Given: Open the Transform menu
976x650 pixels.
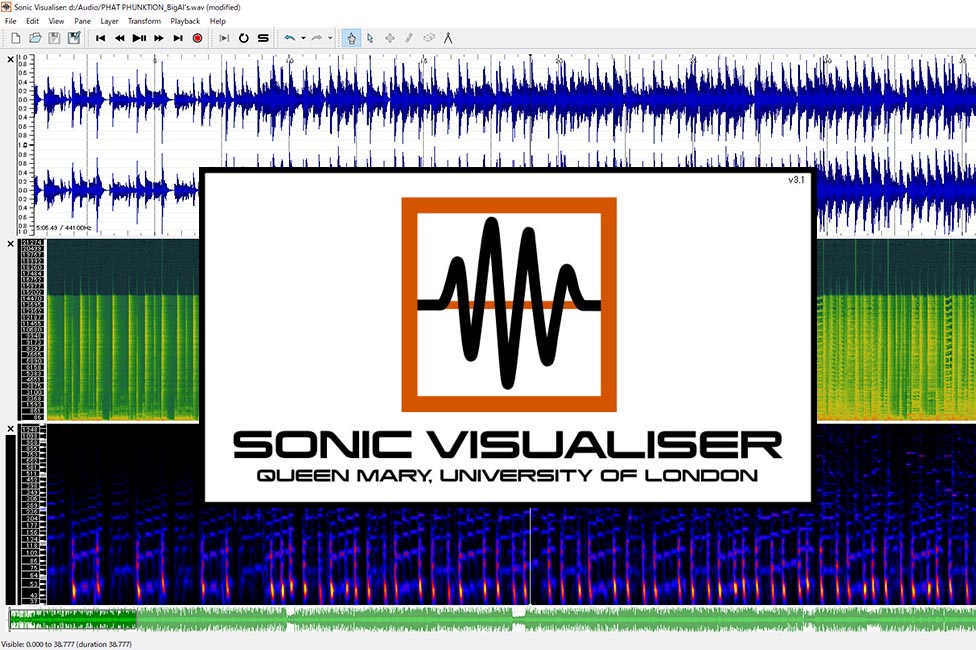Looking at the screenshot, I should coord(144,21).
